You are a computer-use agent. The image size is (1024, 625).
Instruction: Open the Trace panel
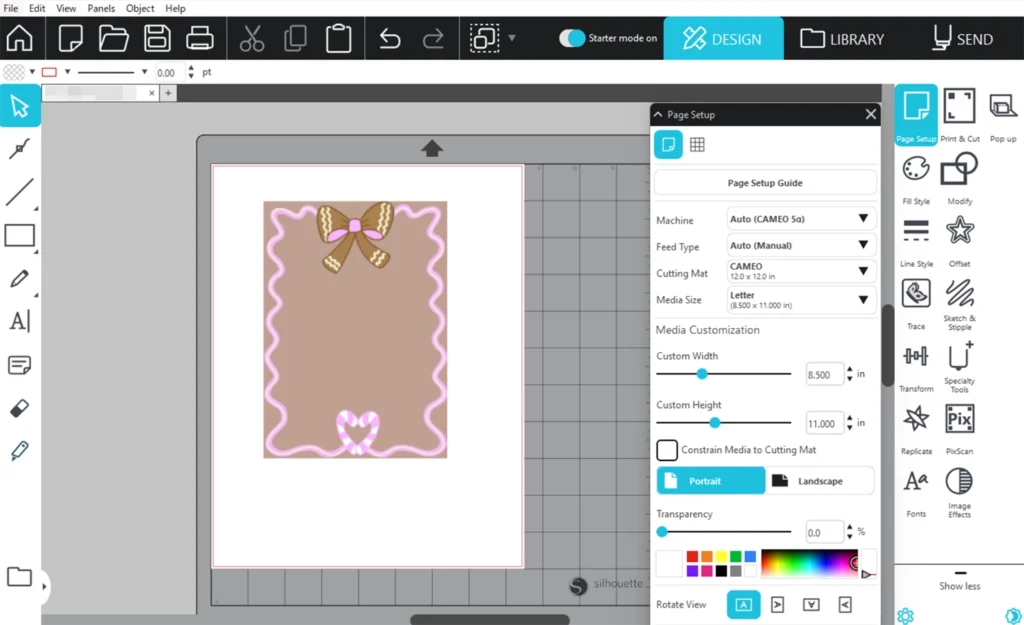point(916,294)
